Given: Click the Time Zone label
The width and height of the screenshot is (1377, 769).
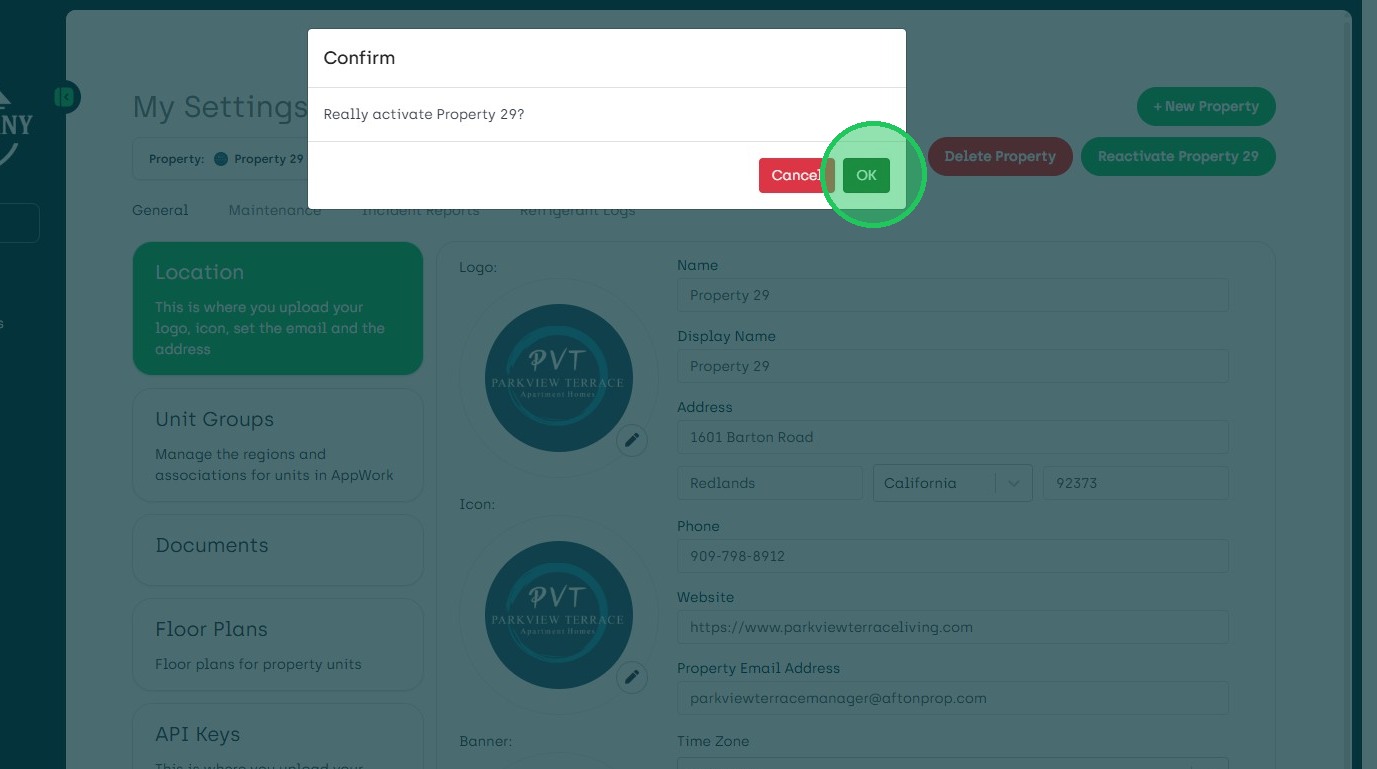Looking at the screenshot, I should (x=713, y=741).
